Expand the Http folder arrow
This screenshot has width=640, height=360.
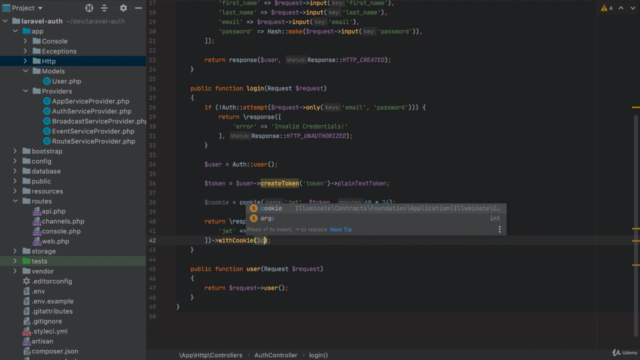point(25,61)
